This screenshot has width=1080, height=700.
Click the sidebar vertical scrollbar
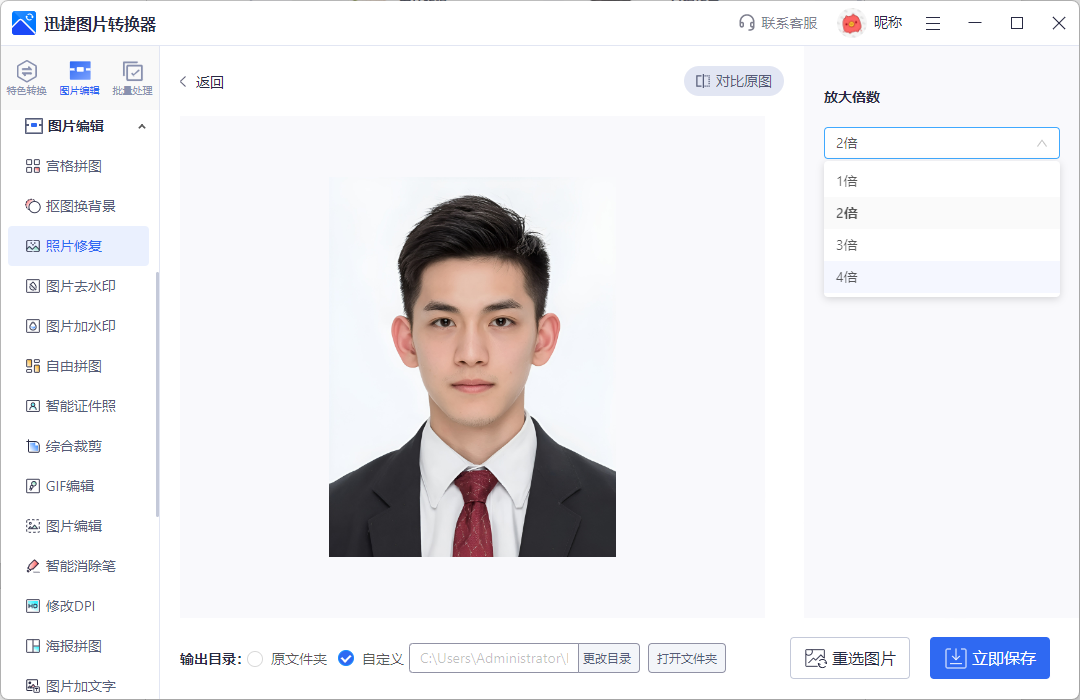(x=157, y=394)
